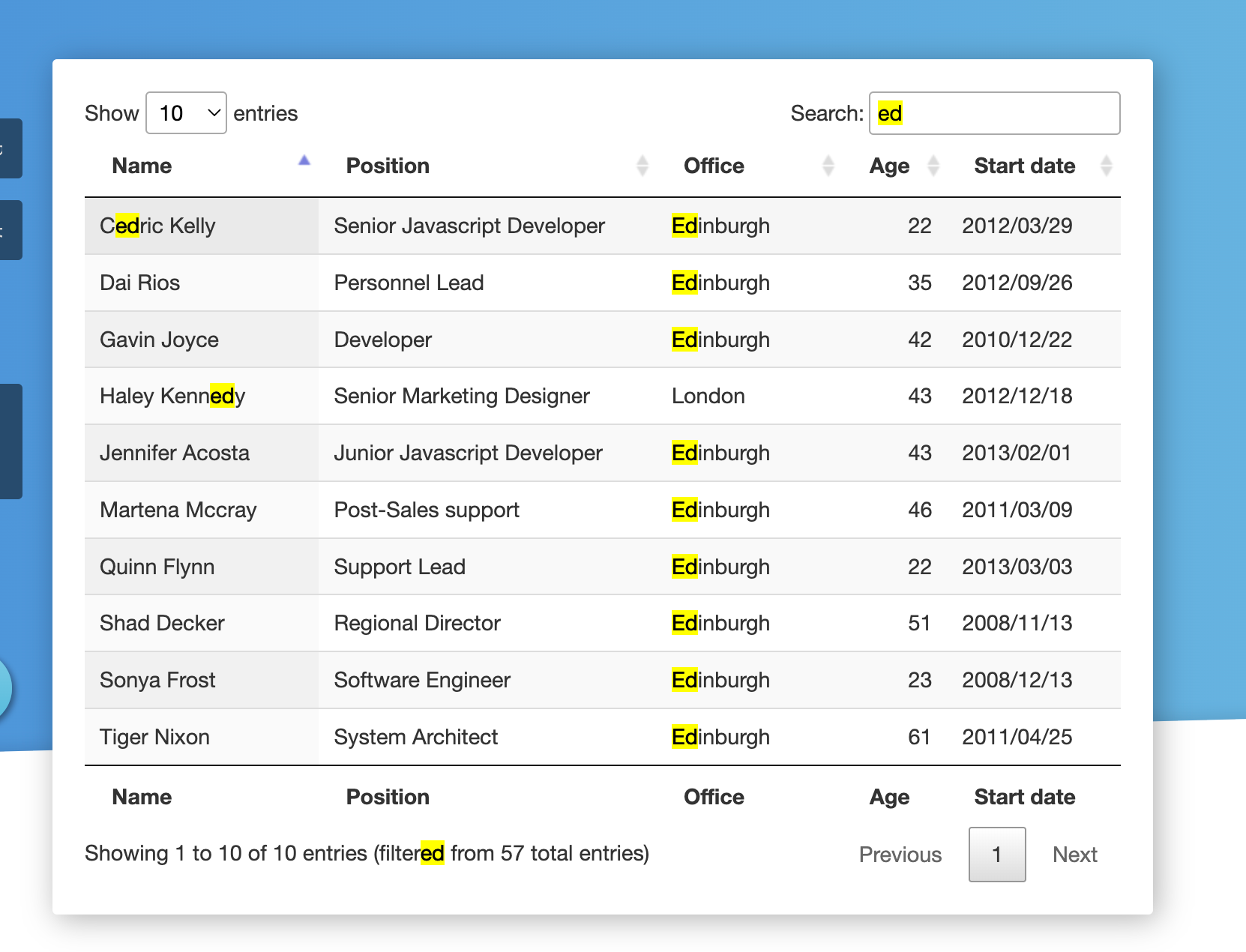Click the age 61 cell
This screenshot has height=952, width=1246.
pos(895,737)
